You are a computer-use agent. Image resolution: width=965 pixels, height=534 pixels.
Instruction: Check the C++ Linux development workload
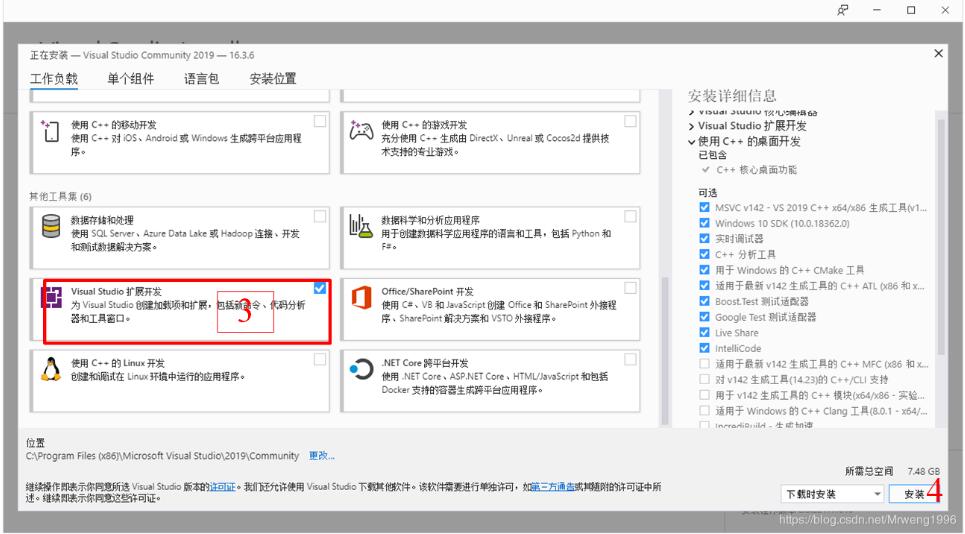[x=320, y=359]
